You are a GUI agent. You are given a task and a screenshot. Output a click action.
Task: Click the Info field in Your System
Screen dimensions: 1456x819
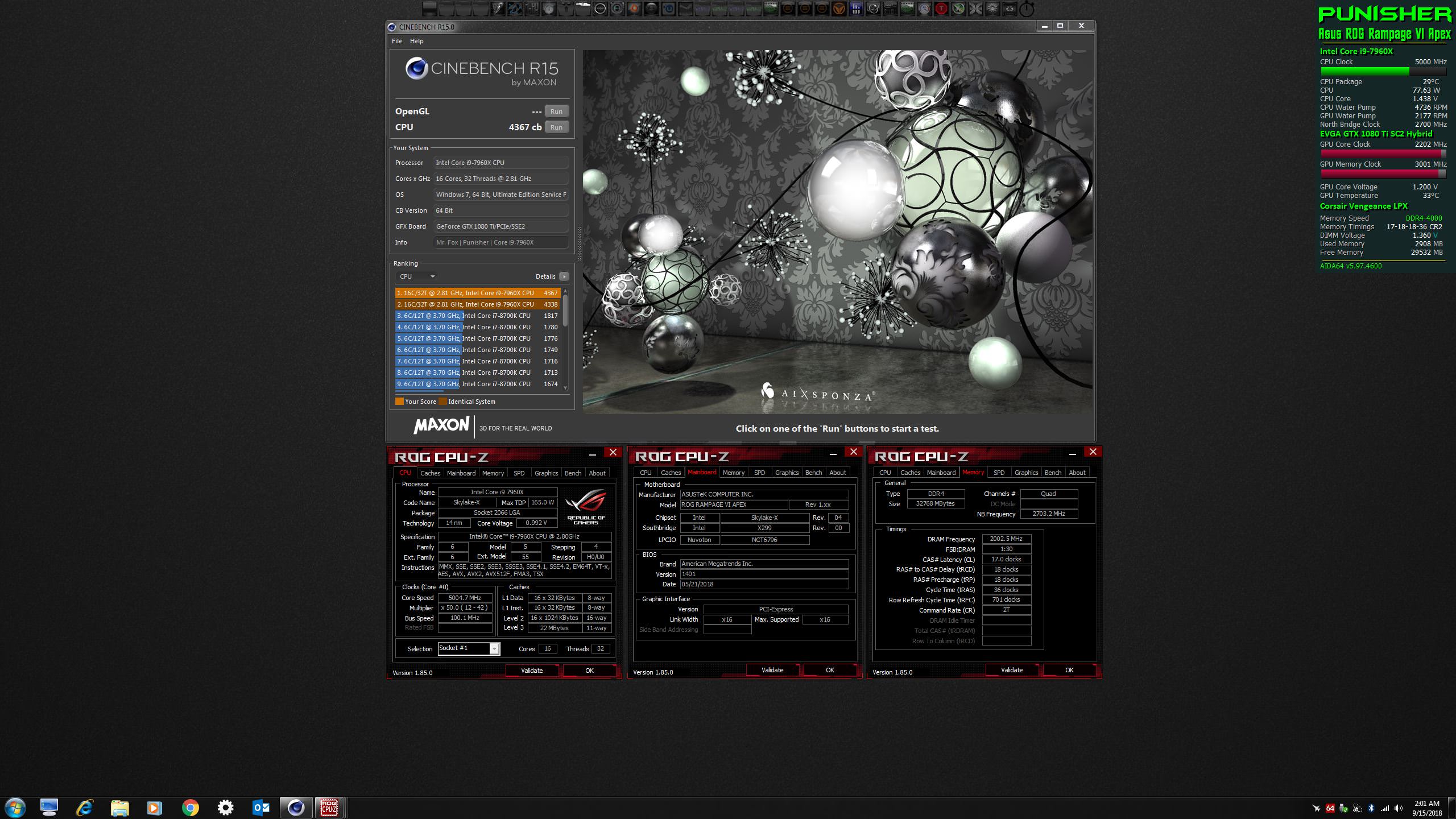point(500,242)
